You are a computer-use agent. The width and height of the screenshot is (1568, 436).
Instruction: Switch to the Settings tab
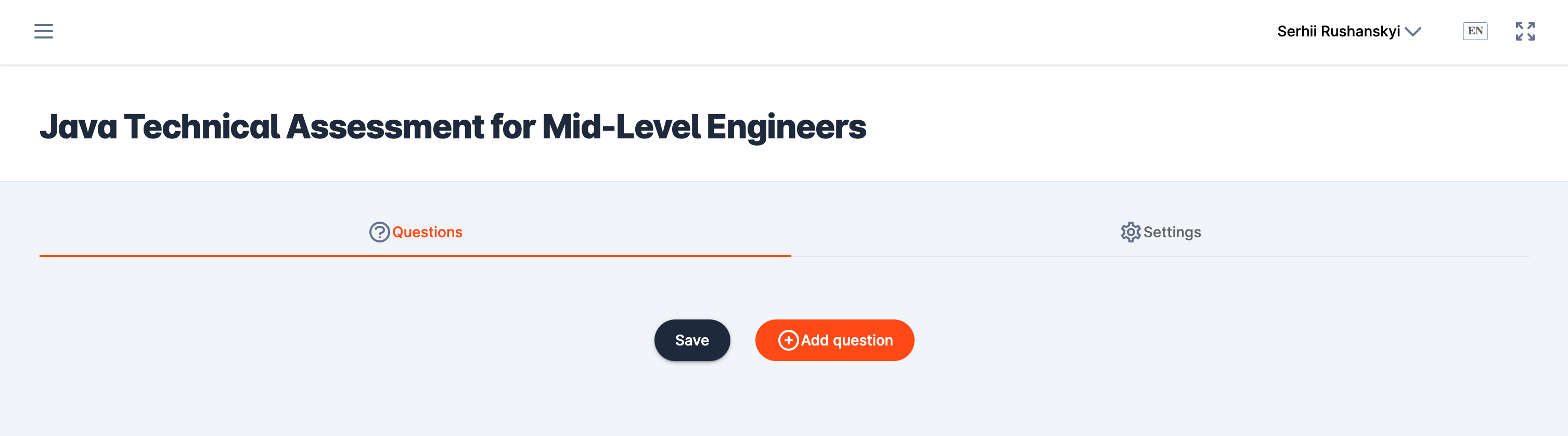[x=1160, y=232]
